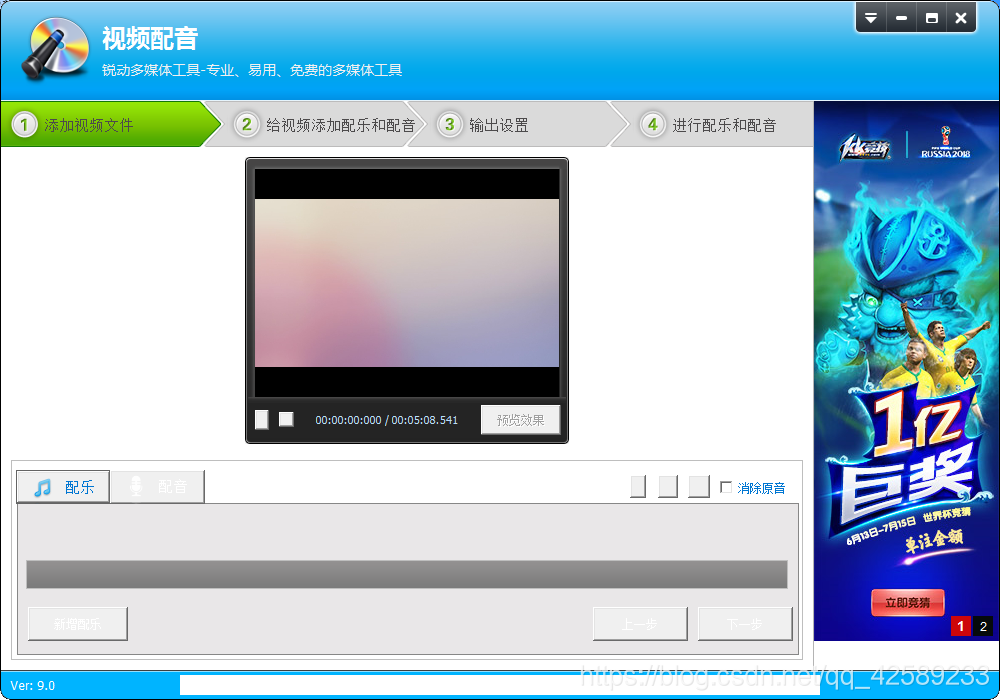Click the 预览效果 button
This screenshot has height=700, width=1000.
pyautogui.click(x=520, y=420)
